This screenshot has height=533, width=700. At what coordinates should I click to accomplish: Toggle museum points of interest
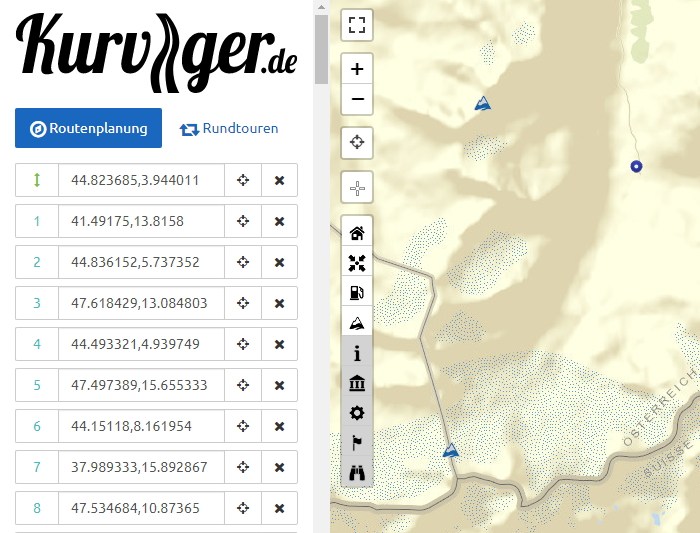click(357, 383)
